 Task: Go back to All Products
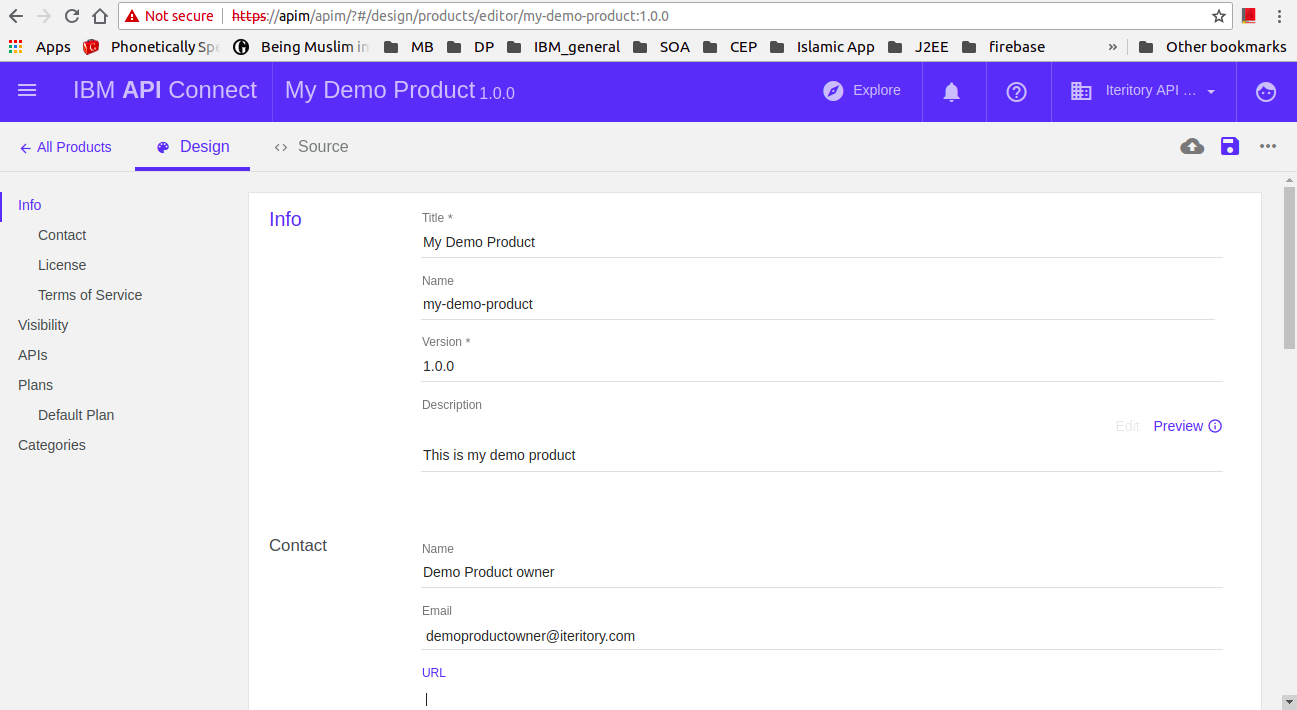click(x=65, y=147)
